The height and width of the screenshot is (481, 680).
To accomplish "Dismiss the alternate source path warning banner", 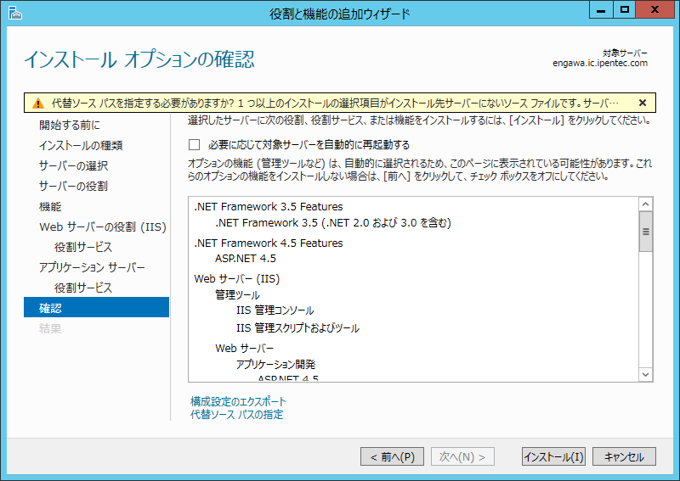I will (x=642, y=103).
